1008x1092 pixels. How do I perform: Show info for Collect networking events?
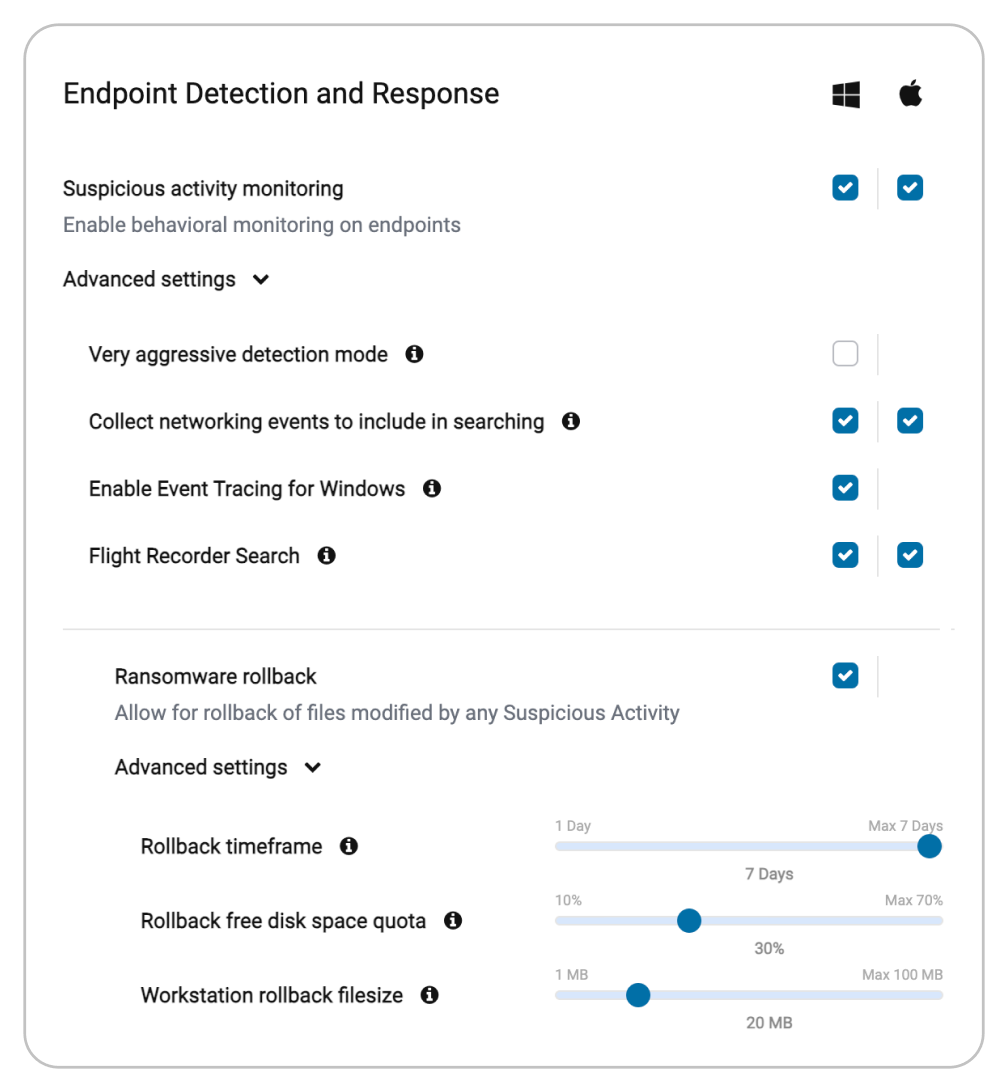pyautogui.click(x=571, y=421)
